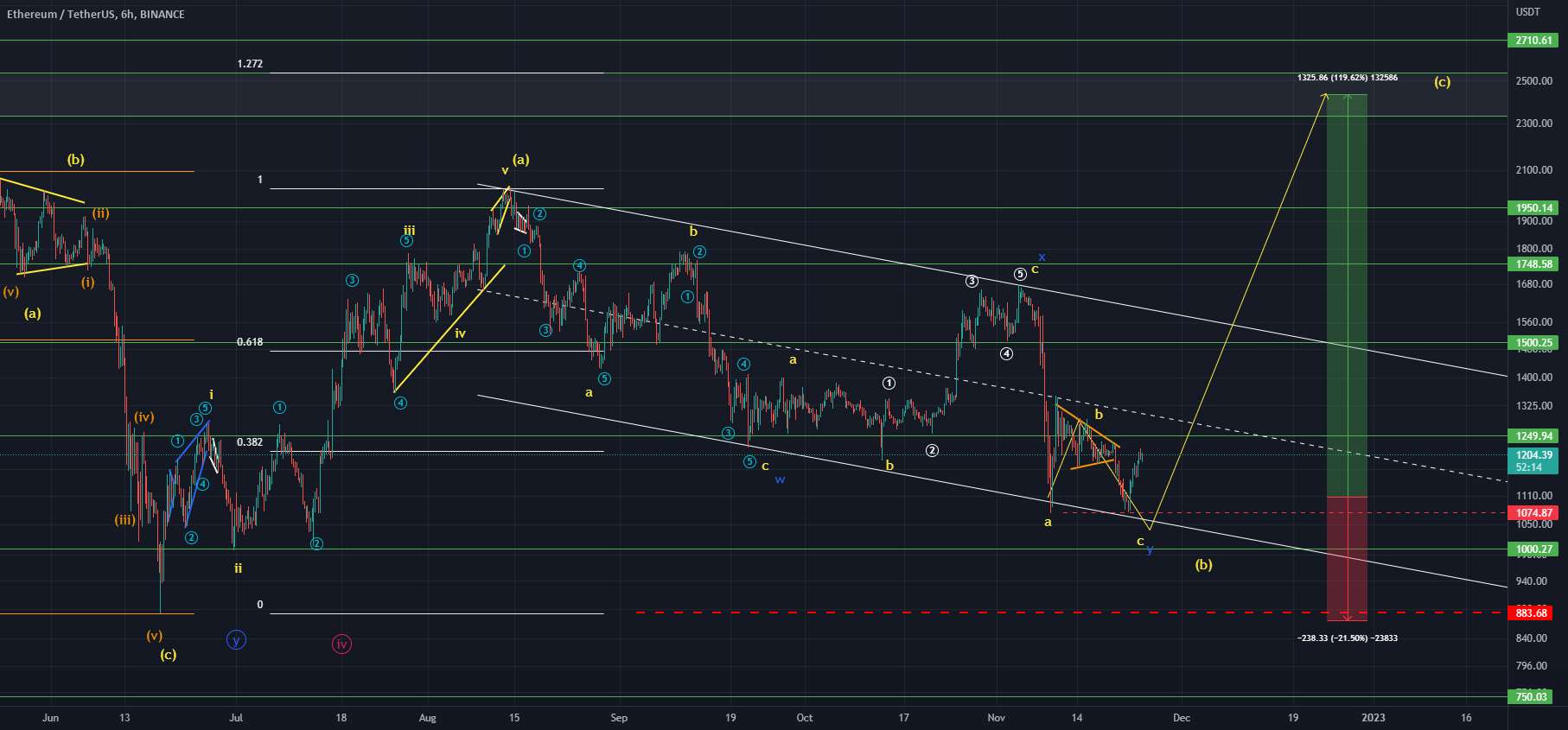Click the Jun date on time axis

(x=50, y=718)
